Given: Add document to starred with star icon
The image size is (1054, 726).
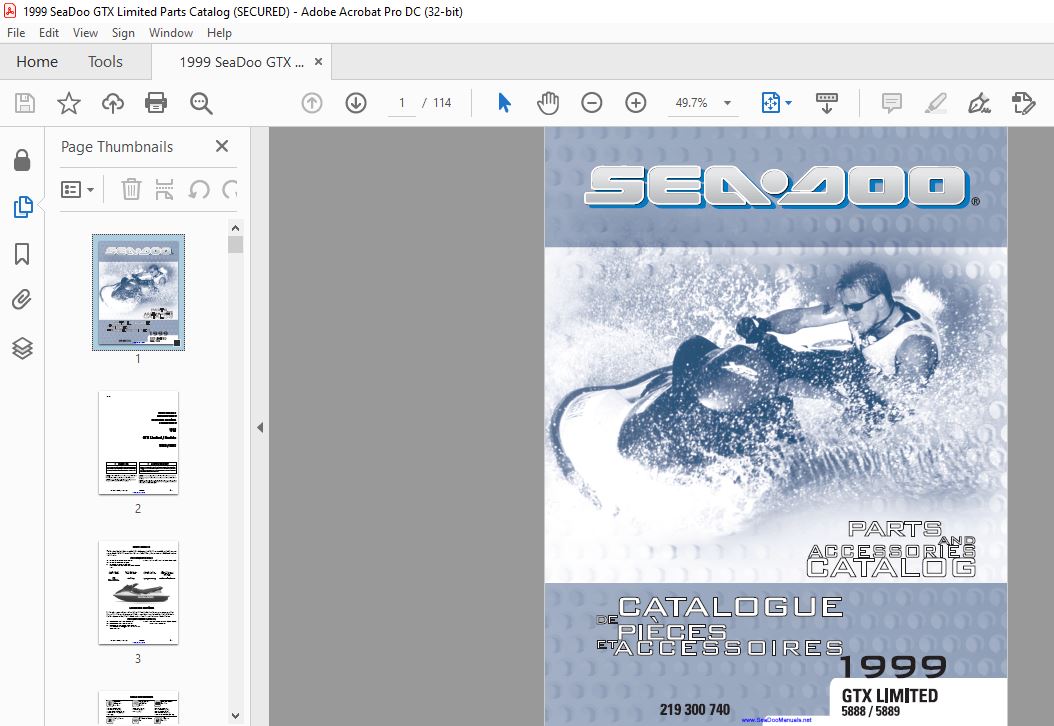Looking at the screenshot, I should click(x=69, y=103).
